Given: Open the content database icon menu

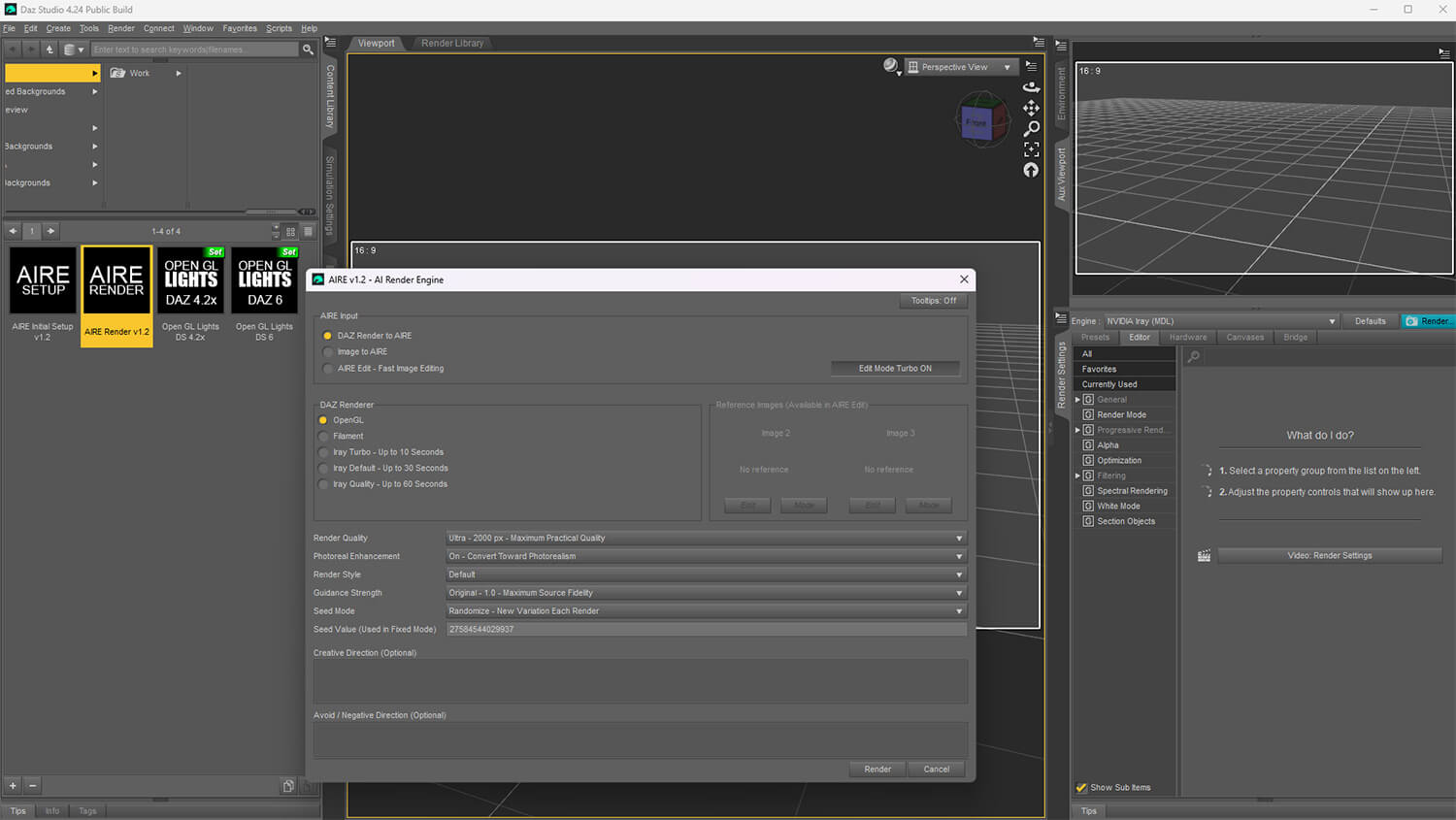Looking at the screenshot, I should click(74, 49).
